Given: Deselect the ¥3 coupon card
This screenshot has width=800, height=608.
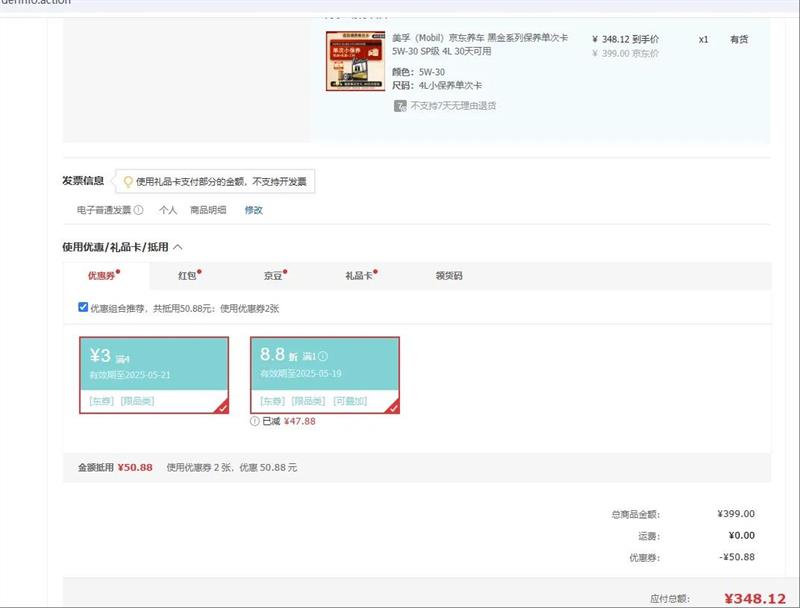Looking at the screenshot, I should tap(154, 375).
